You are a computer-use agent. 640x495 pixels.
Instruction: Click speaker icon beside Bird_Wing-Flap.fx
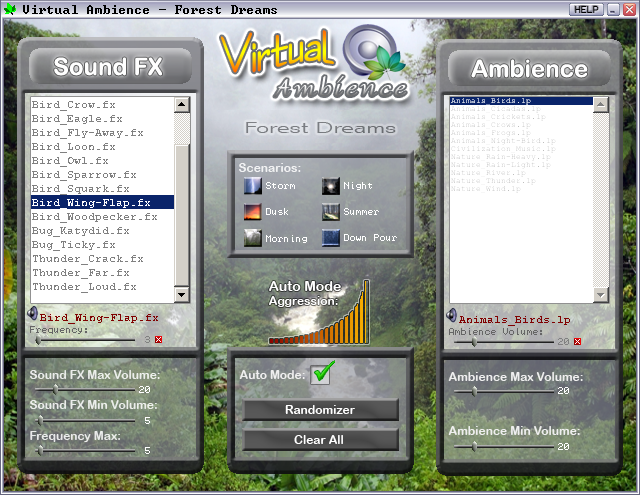(32, 314)
